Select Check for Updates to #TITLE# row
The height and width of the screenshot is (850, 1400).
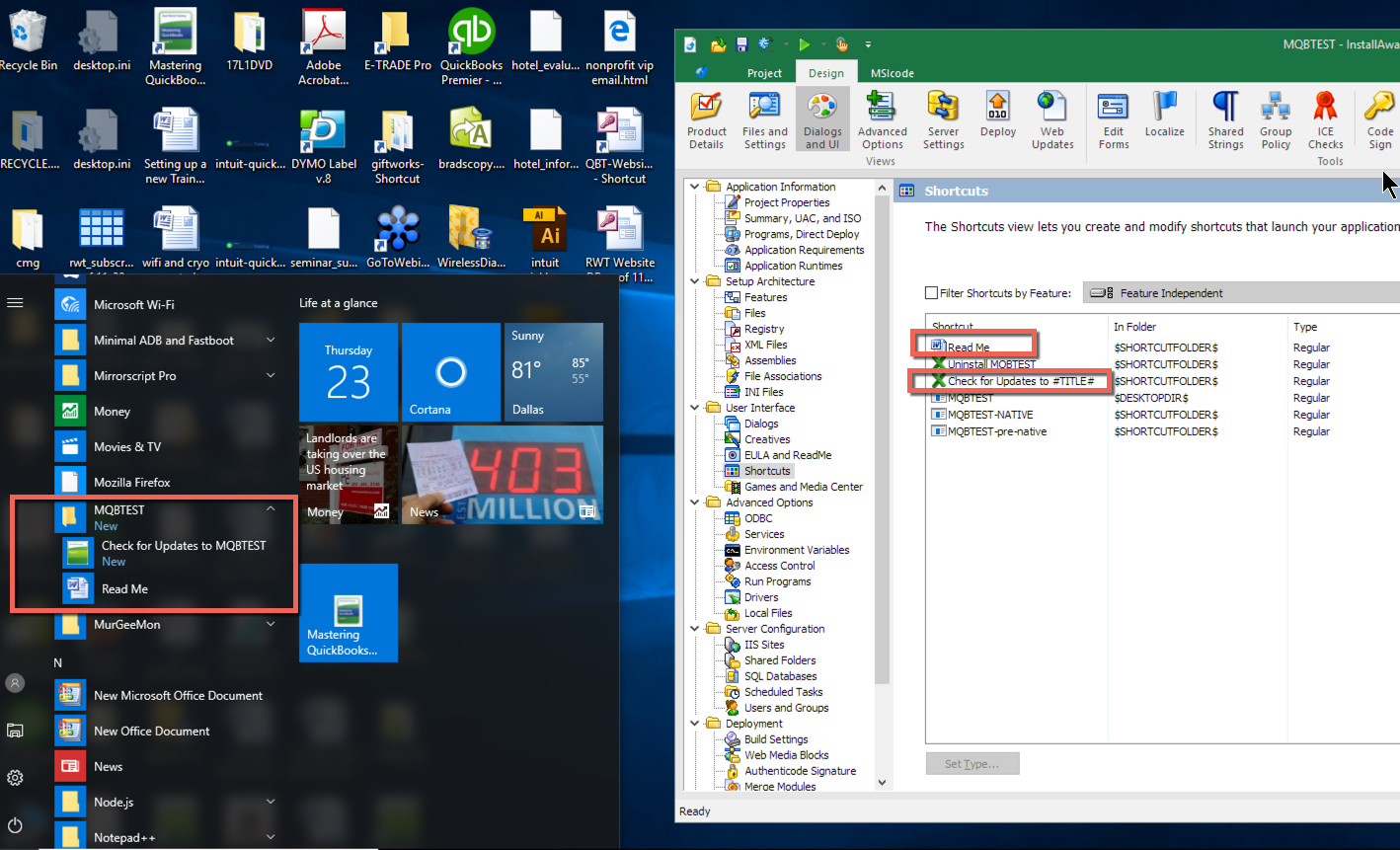pos(1021,381)
